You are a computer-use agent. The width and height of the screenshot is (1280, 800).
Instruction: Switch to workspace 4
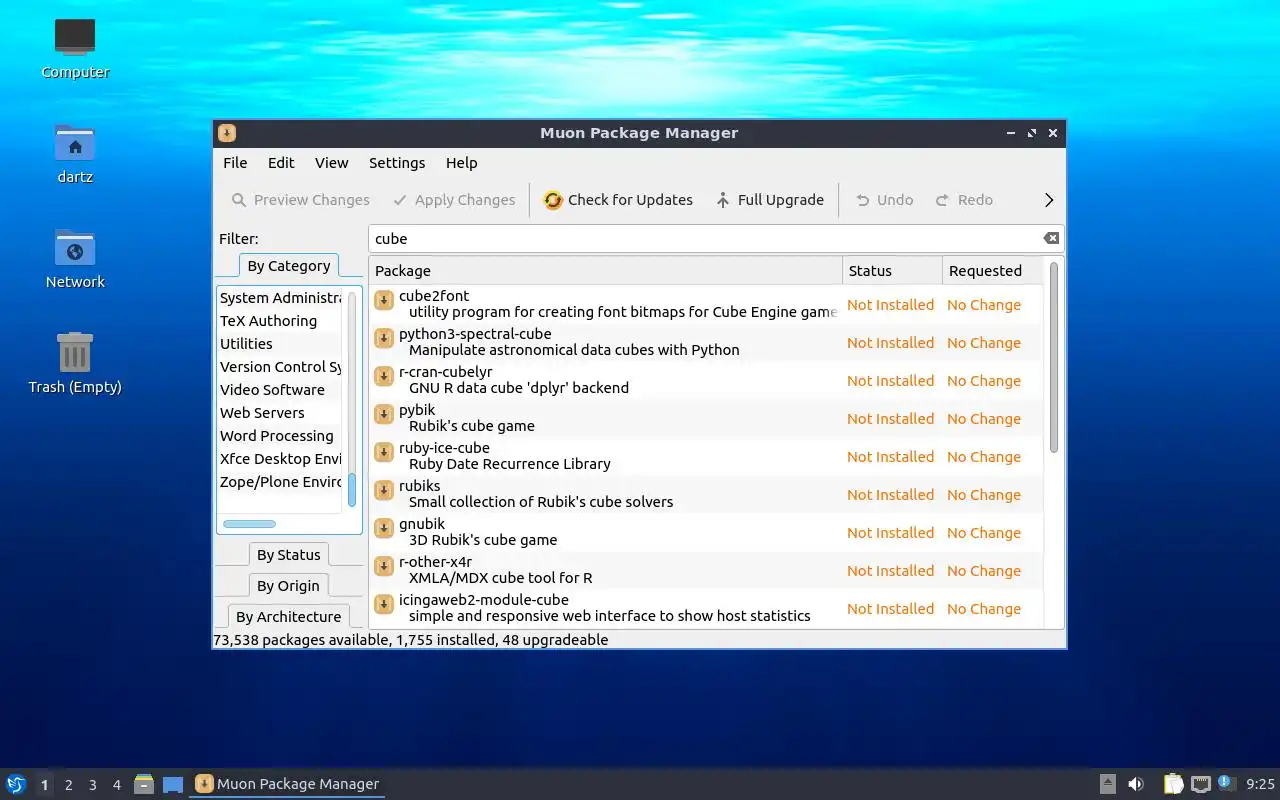[x=116, y=785]
